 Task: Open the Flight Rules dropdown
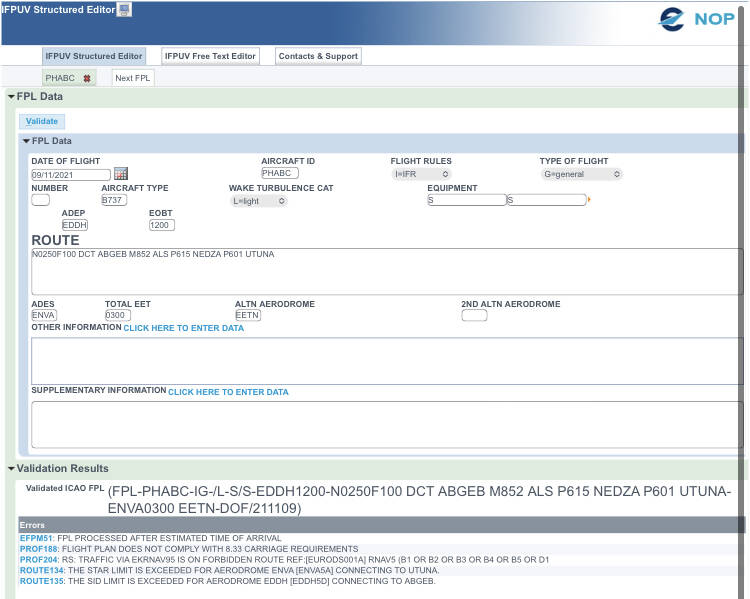pyautogui.click(x=421, y=174)
